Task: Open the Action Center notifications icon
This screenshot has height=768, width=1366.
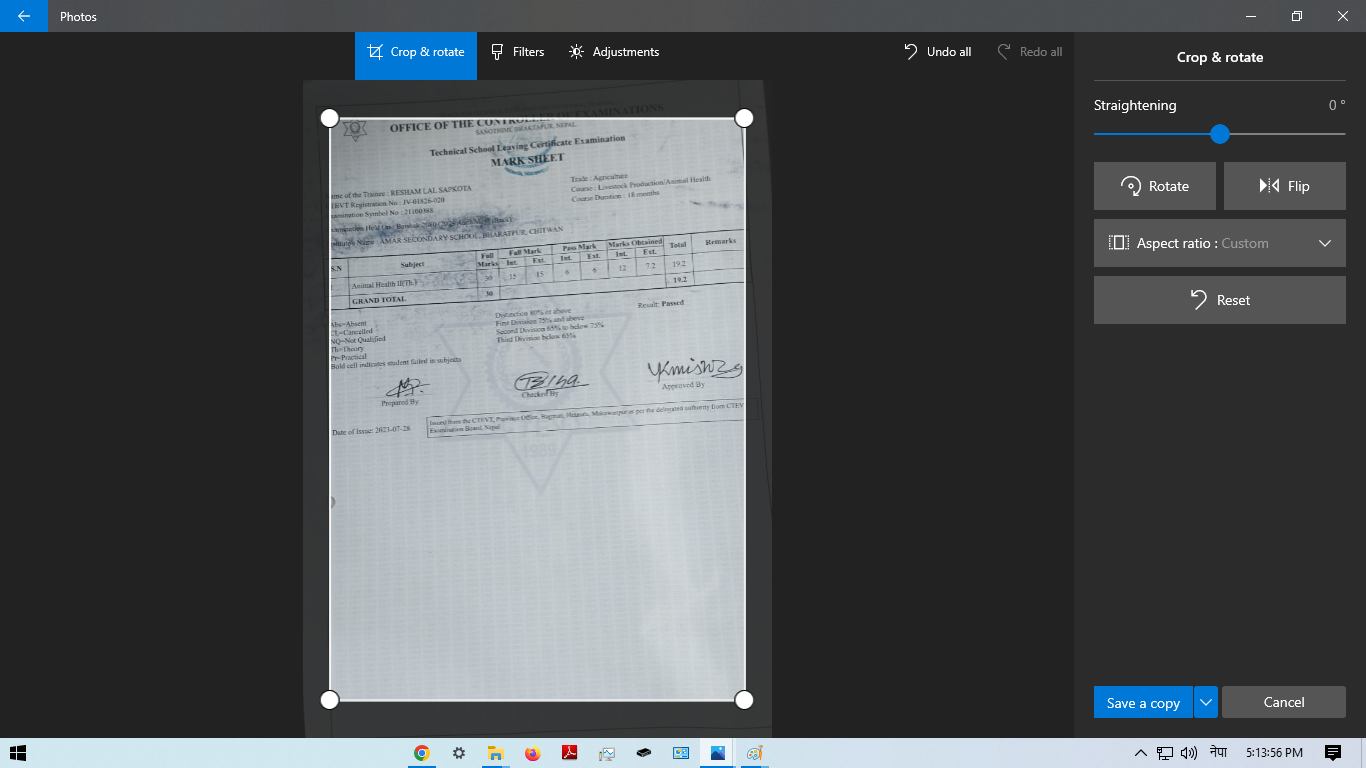Action: pos(1333,753)
